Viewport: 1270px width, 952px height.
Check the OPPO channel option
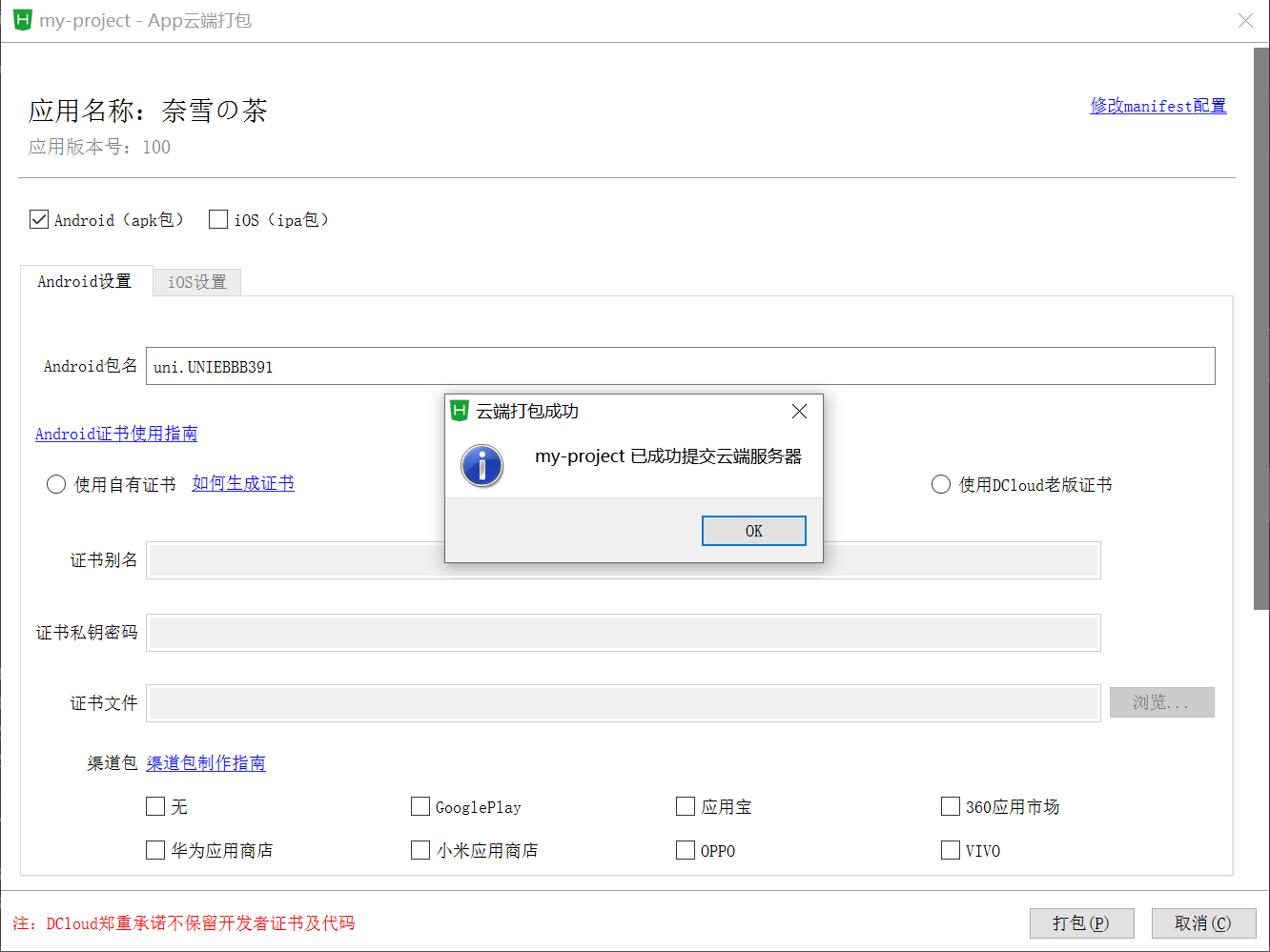[686, 850]
